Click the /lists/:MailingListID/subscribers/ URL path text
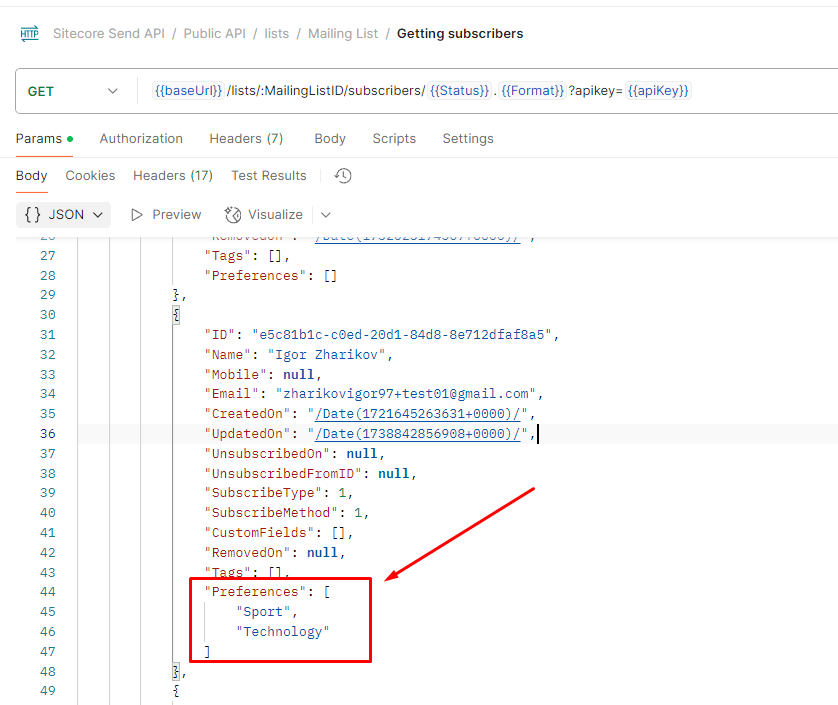The height and width of the screenshot is (705, 838). 326,91
